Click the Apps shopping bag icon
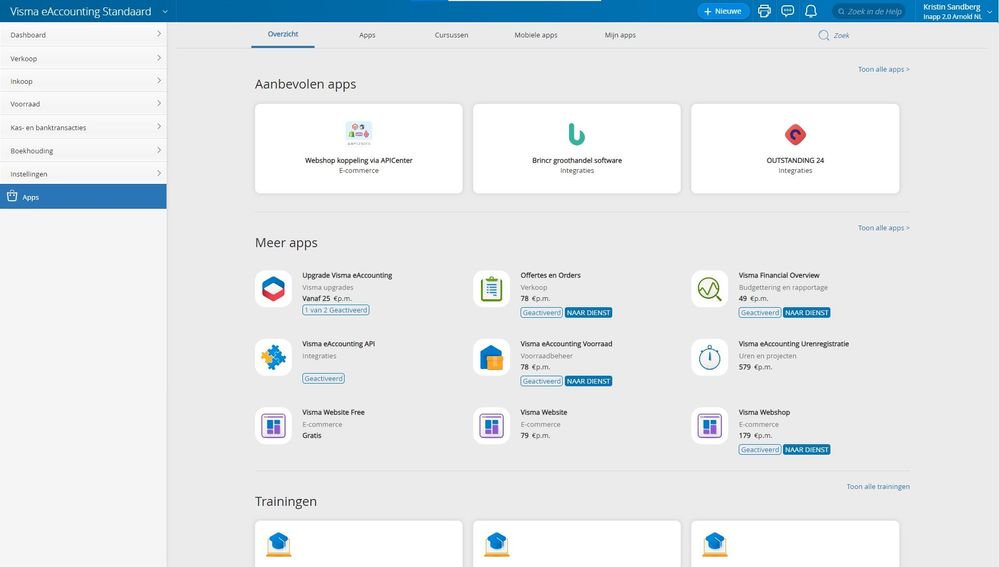Viewport: 999px width, 567px height. click(x=12, y=196)
